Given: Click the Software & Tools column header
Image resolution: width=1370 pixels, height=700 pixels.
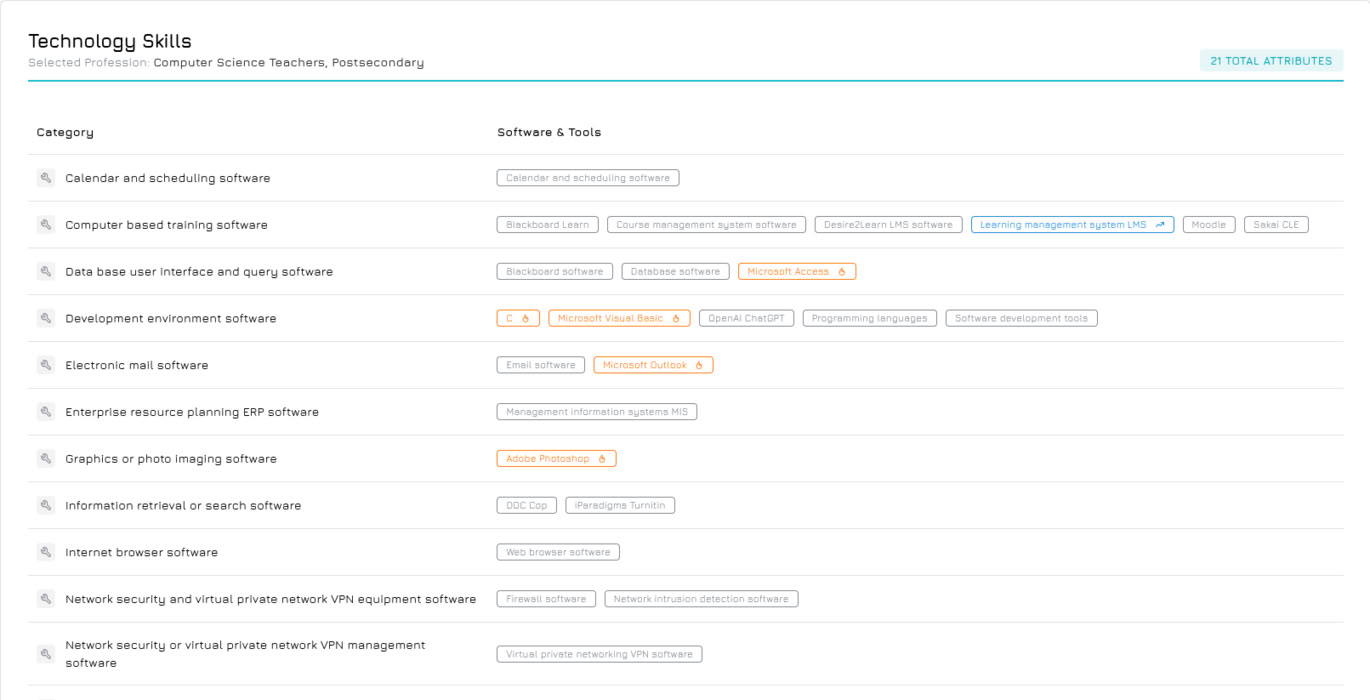Looking at the screenshot, I should point(549,132).
